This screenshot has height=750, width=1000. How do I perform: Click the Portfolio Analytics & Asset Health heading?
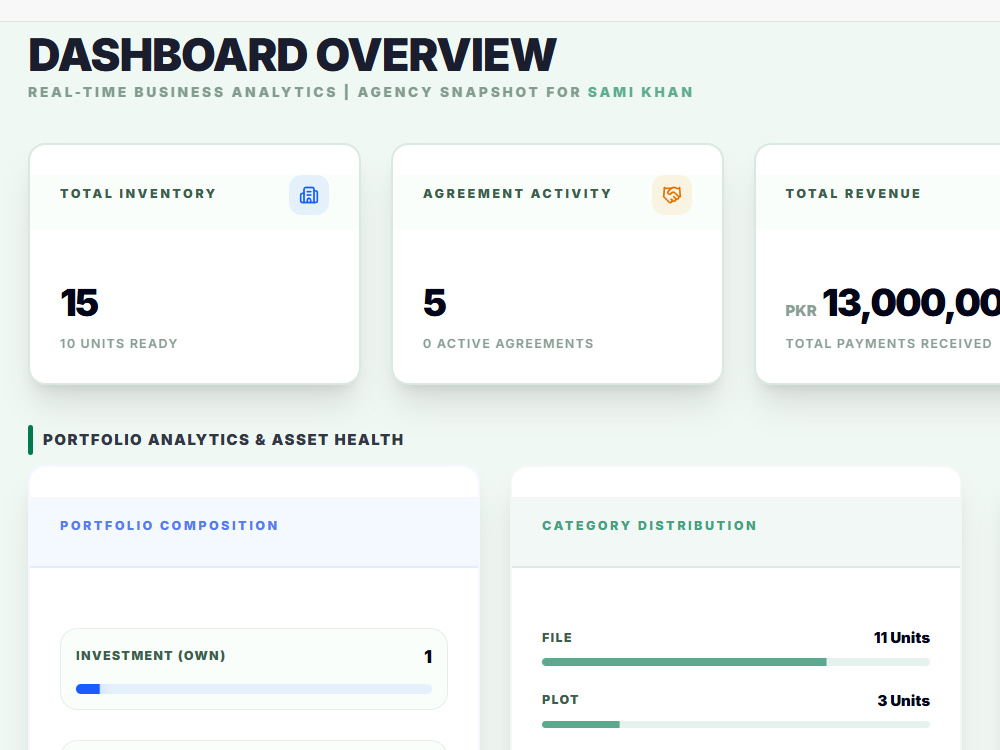point(223,439)
